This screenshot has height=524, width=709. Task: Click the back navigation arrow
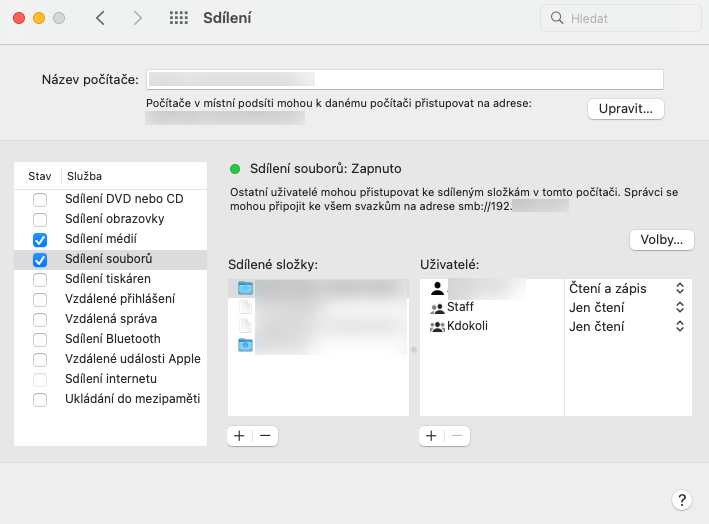[100, 18]
